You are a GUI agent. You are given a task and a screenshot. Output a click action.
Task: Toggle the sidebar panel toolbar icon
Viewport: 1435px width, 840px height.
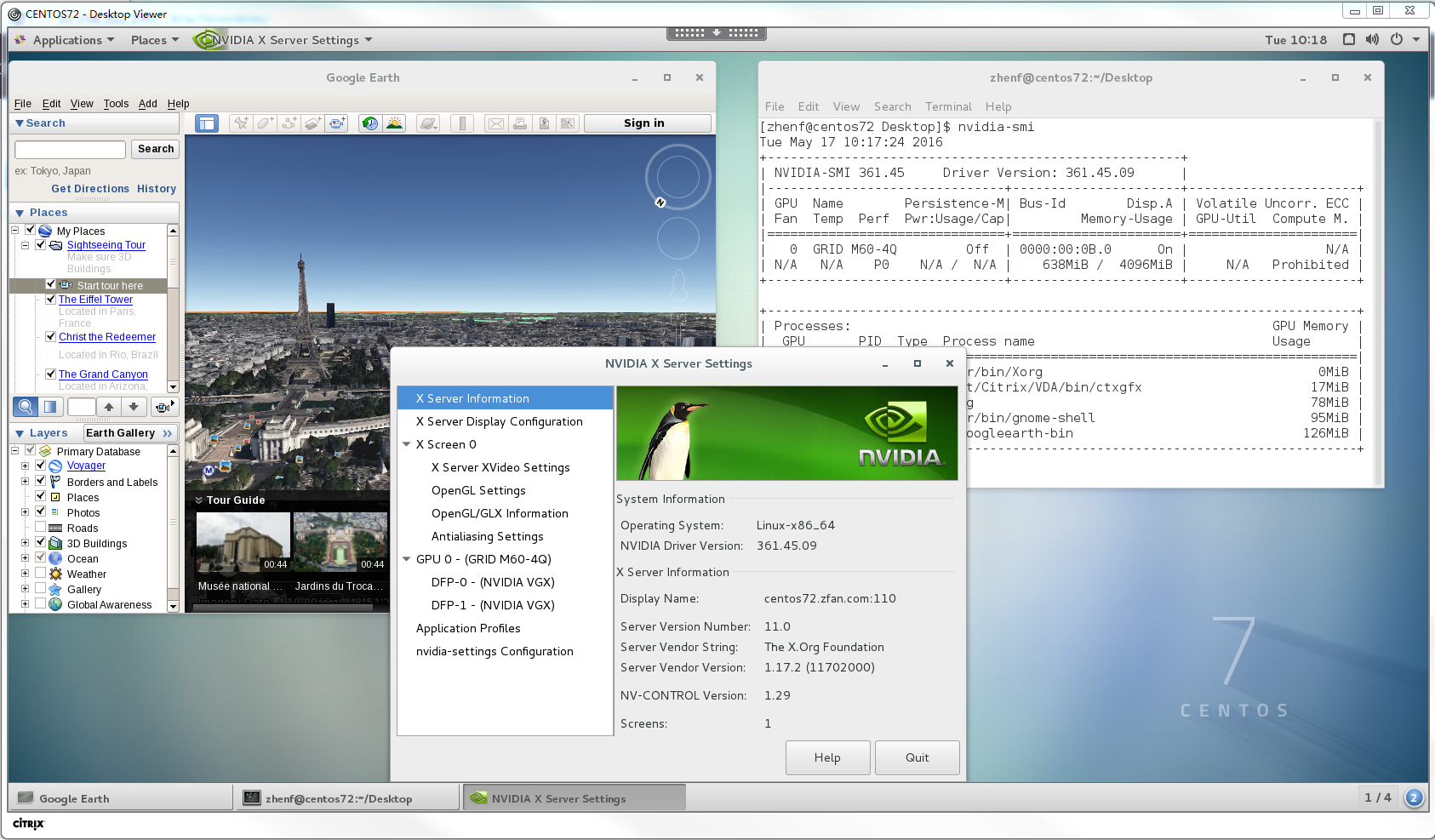(206, 123)
